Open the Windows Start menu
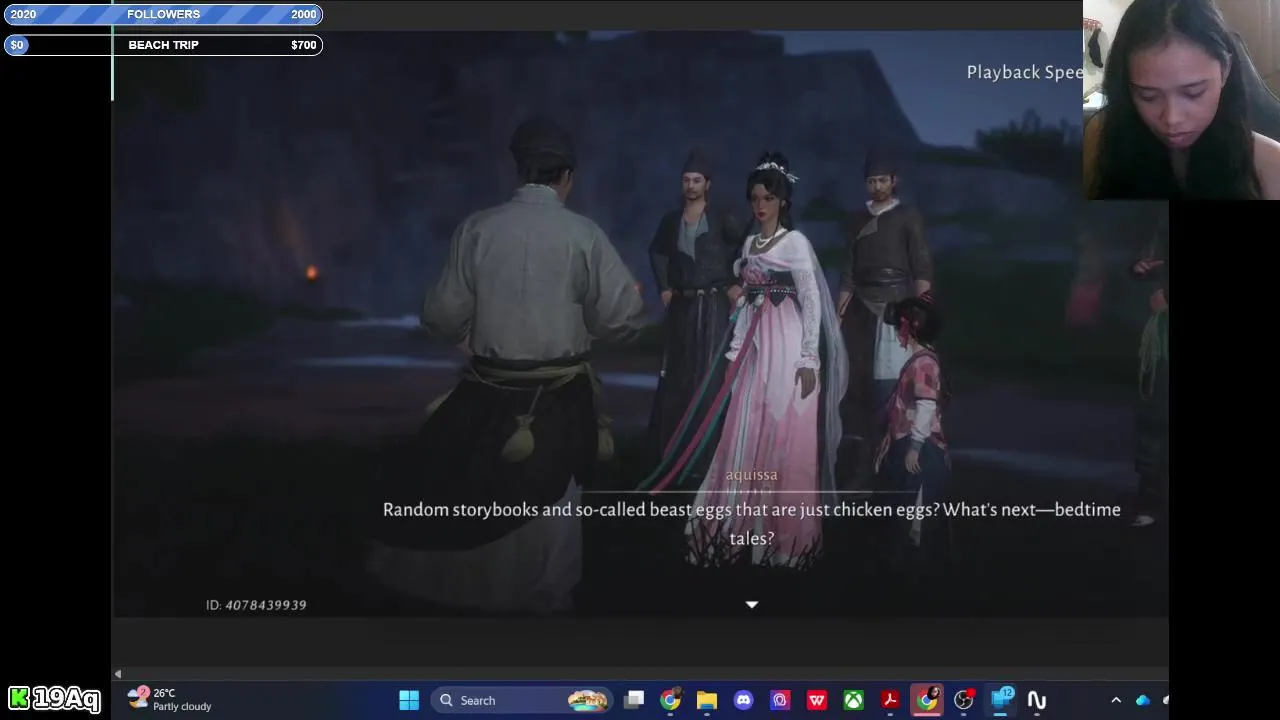Image resolution: width=1280 pixels, height=720 pixels. 409,700
